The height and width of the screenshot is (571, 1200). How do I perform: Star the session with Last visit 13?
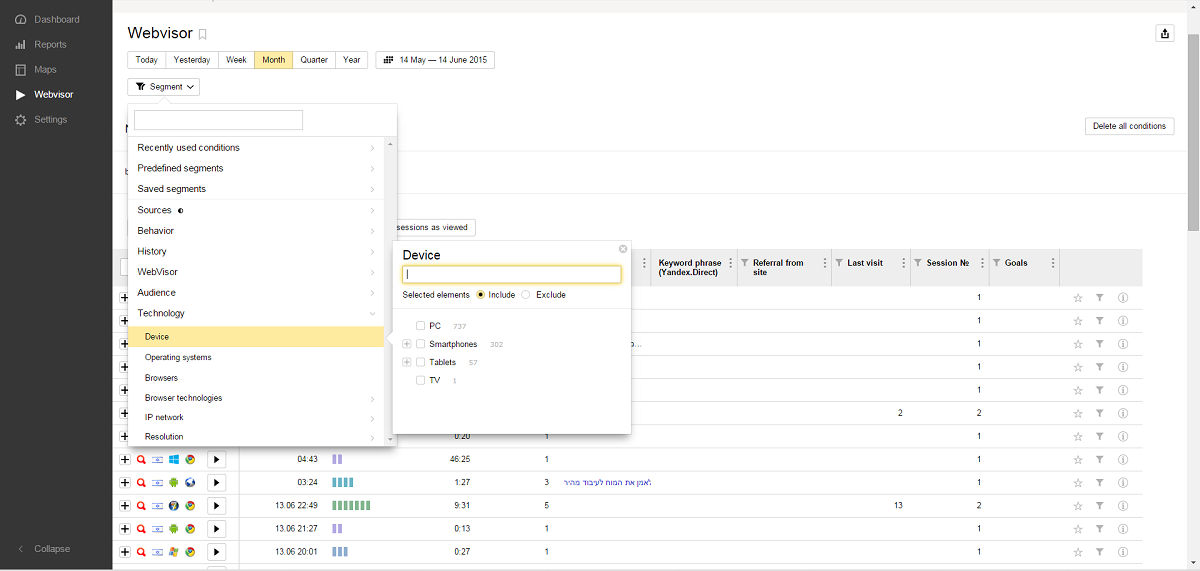pyautogui.click(x=1078, y=506)
